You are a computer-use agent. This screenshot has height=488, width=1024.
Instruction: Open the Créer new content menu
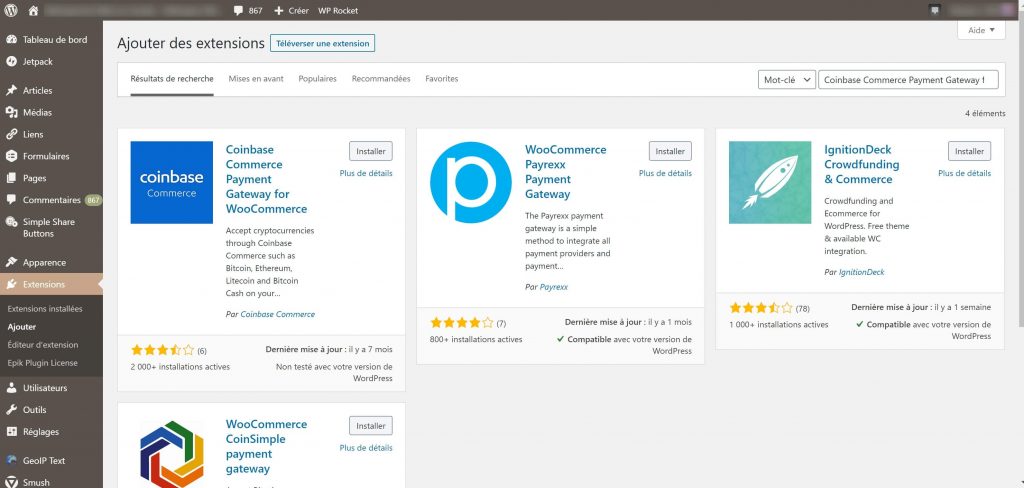[x=292, y=10]
